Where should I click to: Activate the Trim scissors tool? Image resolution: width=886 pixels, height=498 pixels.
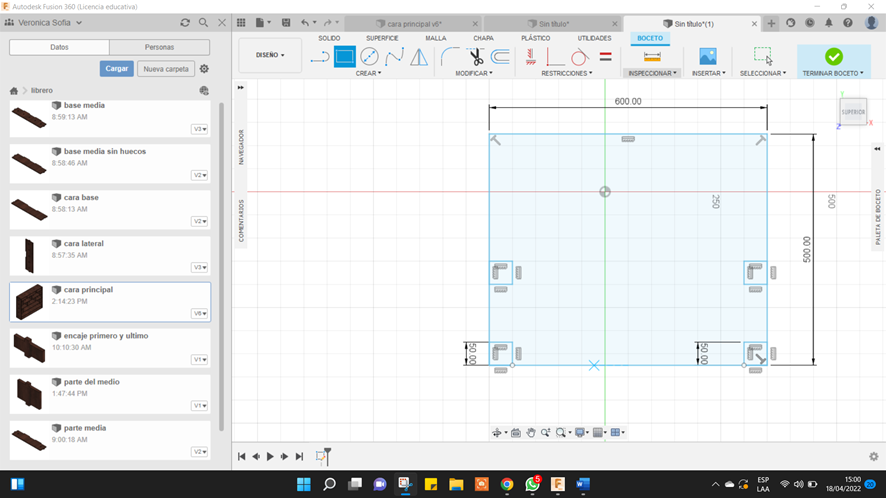(x=476, y=57)
